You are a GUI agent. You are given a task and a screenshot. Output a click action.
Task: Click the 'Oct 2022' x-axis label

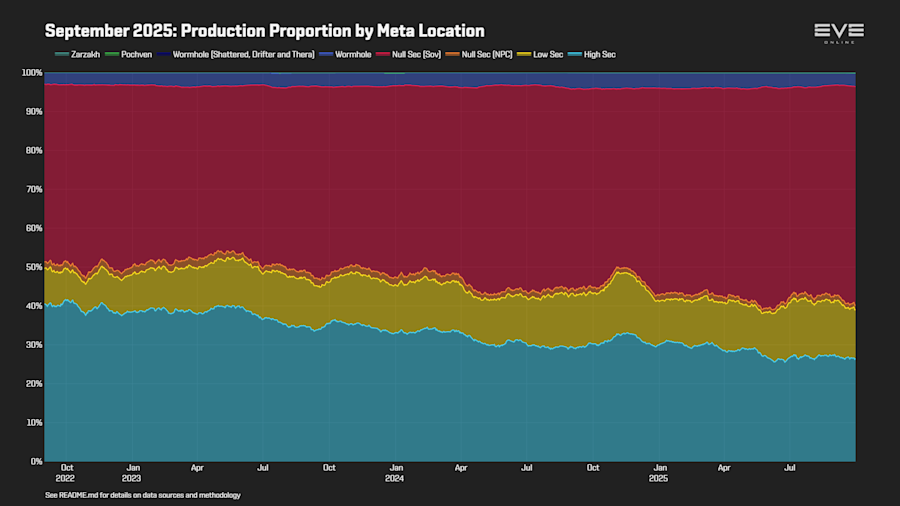pos(65,473)
